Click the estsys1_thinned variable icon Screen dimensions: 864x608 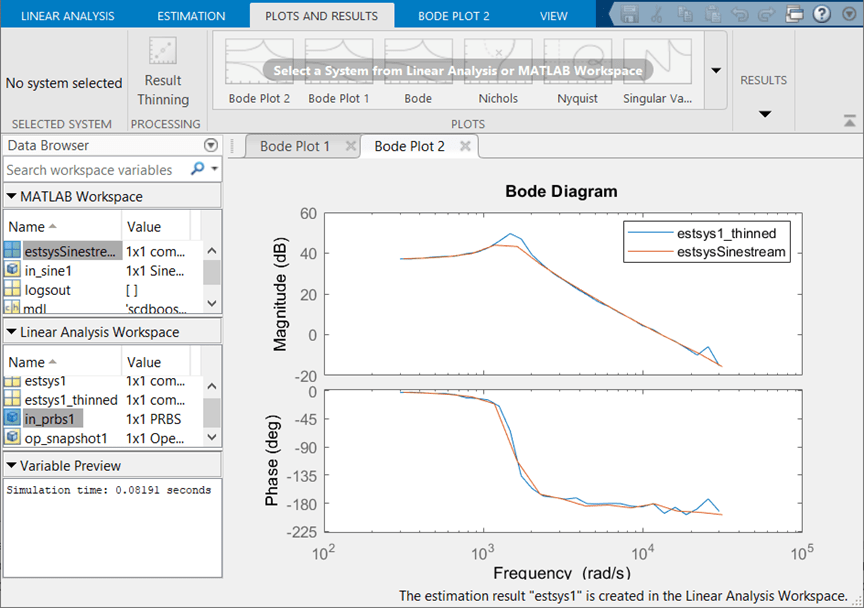point(12,399)
